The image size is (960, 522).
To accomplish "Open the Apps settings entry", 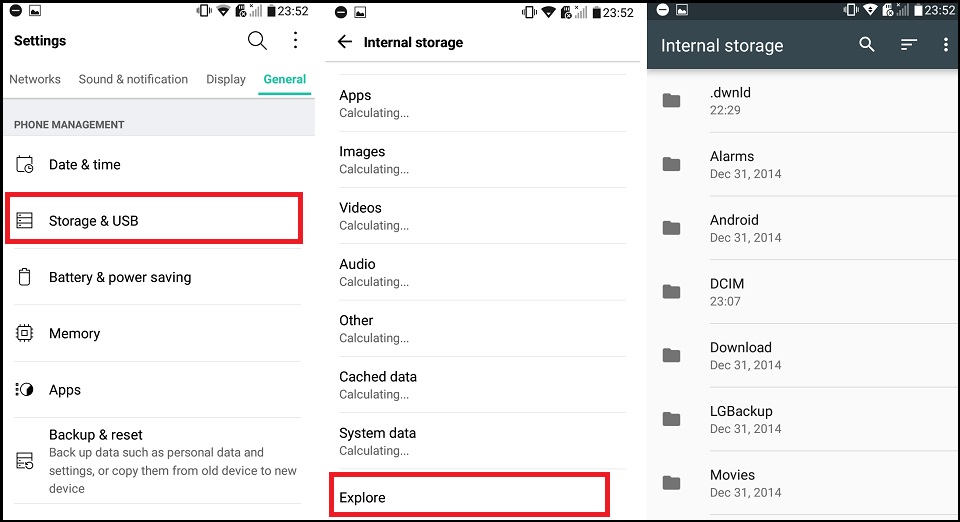I will [x=65, y=390].
